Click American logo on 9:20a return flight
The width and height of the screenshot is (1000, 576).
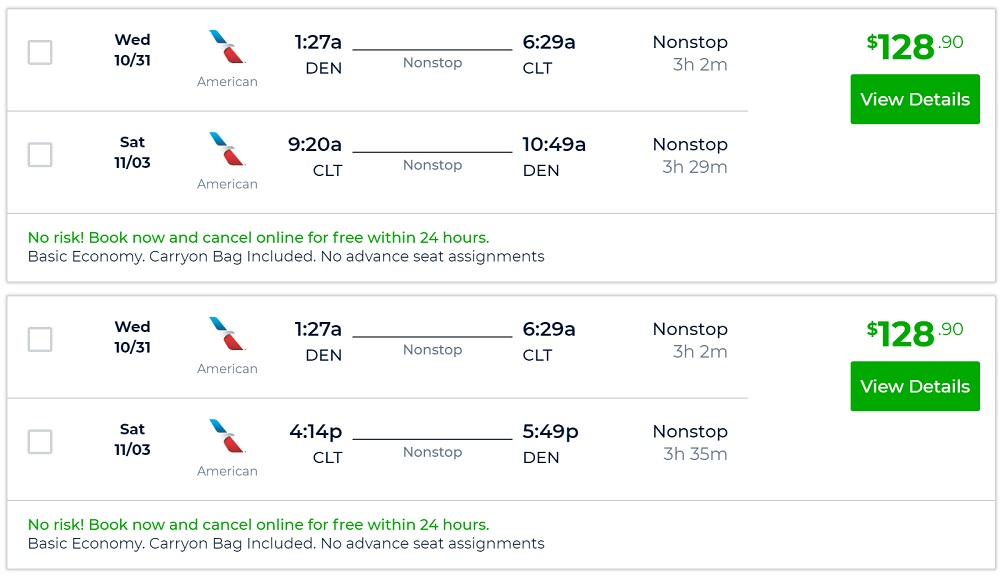[x=227, y=149]
